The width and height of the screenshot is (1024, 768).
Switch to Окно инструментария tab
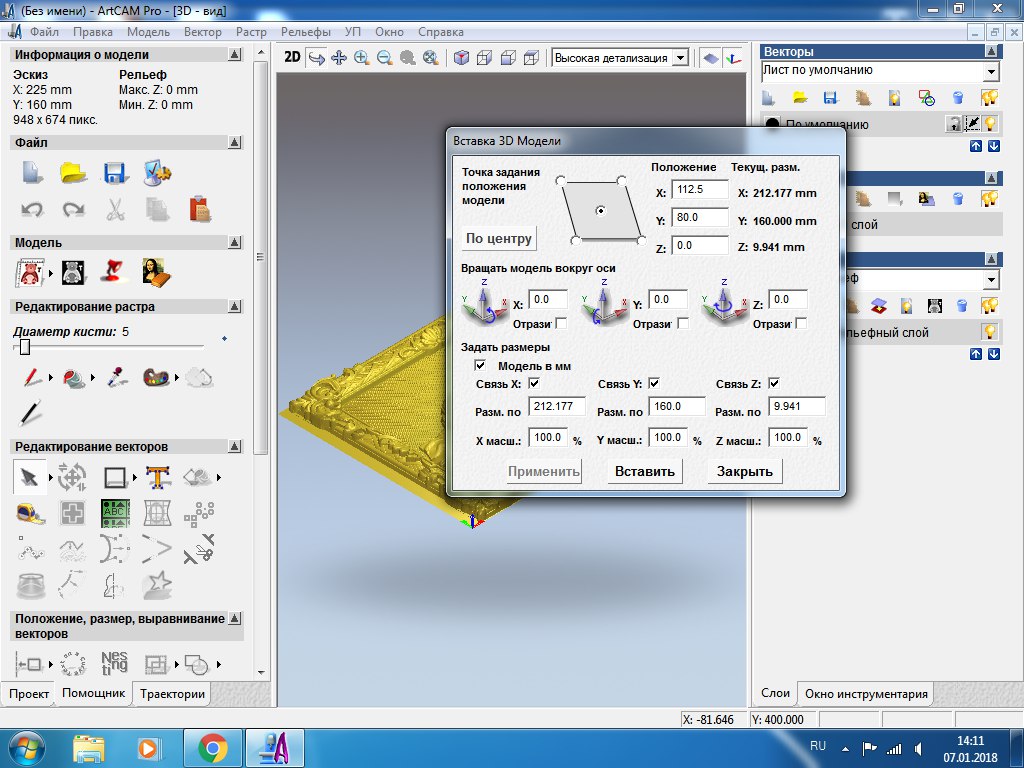tap(866, 694)
